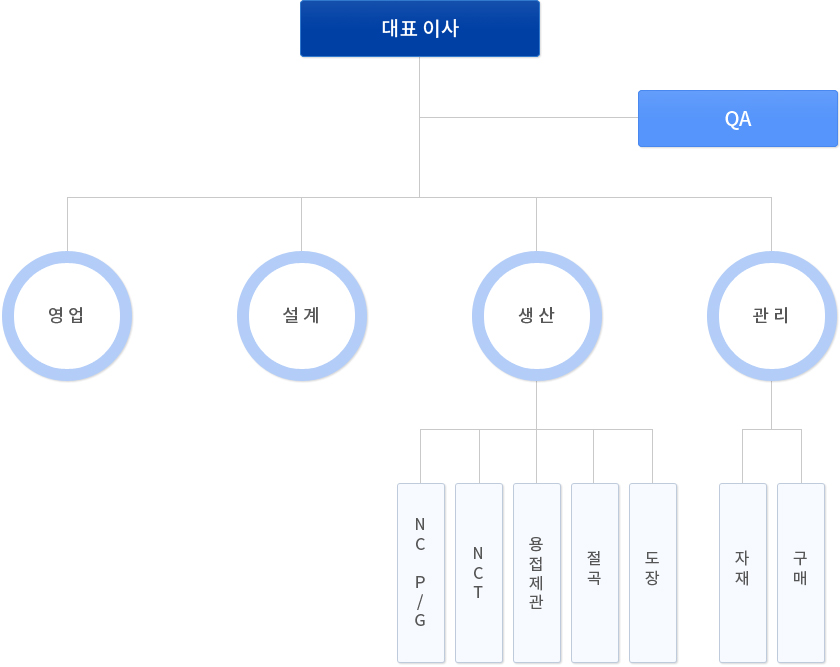Screen dimensions: 840x667
Task: Click the horizontal connector line leading to QA
Action: pyautogui.click(x=530, y=118)
